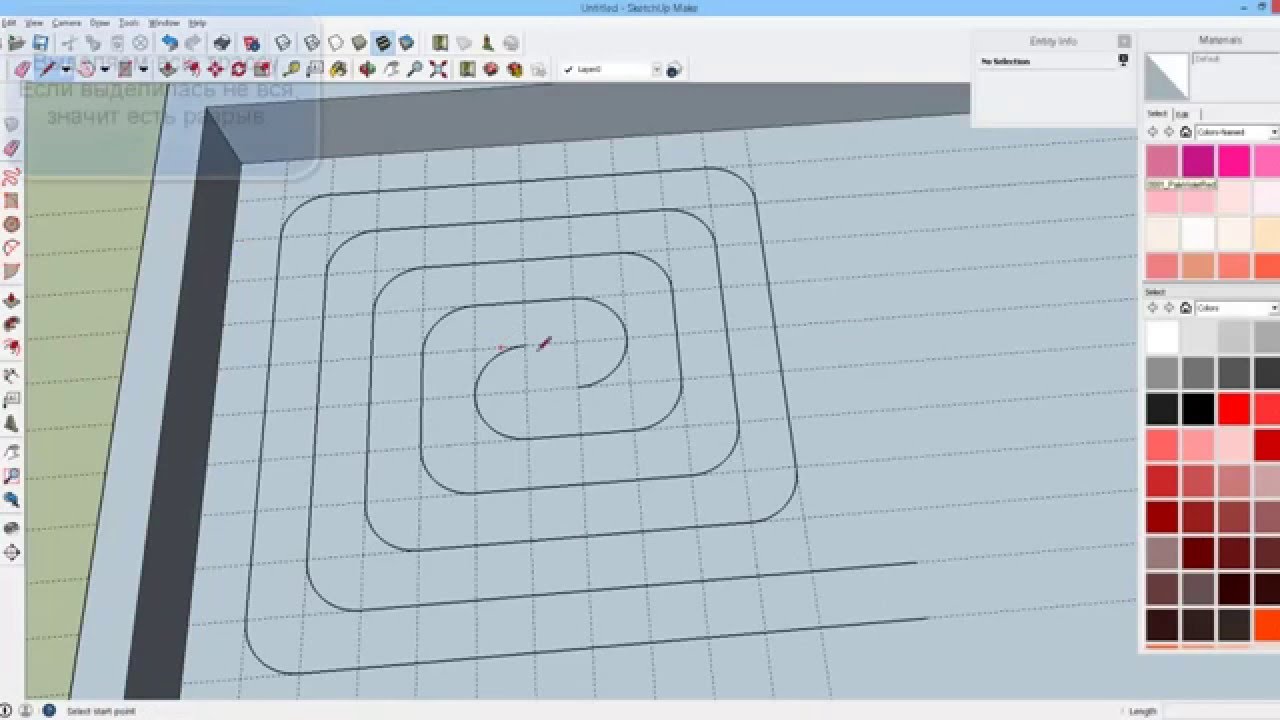Select the Pie tool in left toolbar
This screenshot has width=1280, height=720.
(12, 271)
